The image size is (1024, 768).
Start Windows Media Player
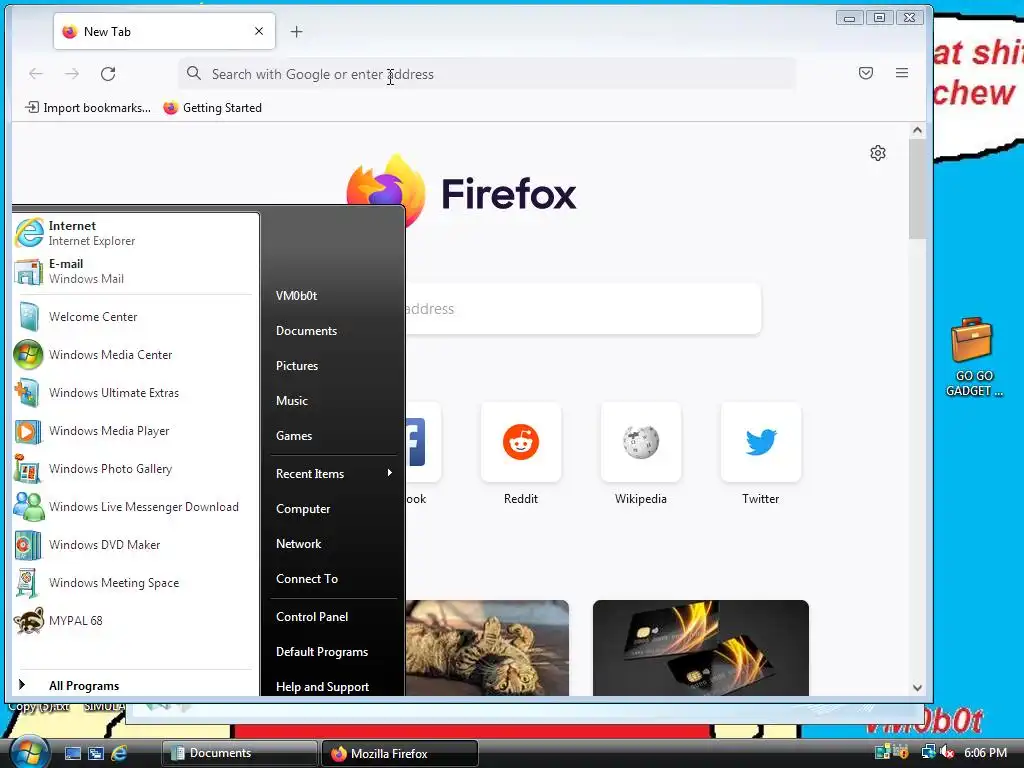(134, 430)
